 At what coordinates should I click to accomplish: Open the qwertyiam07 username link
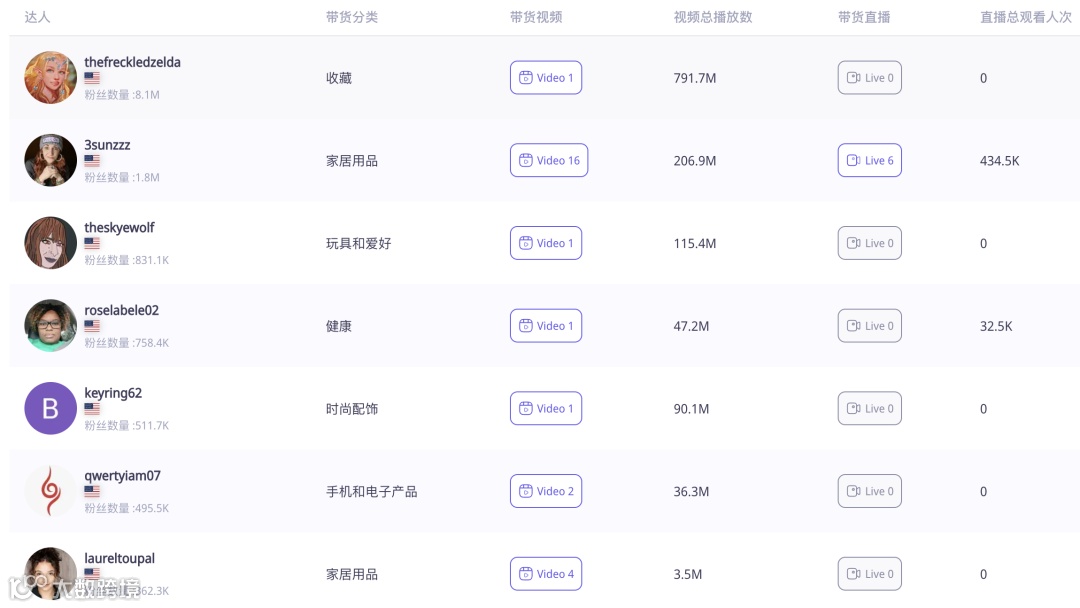(x=122, y=476)
